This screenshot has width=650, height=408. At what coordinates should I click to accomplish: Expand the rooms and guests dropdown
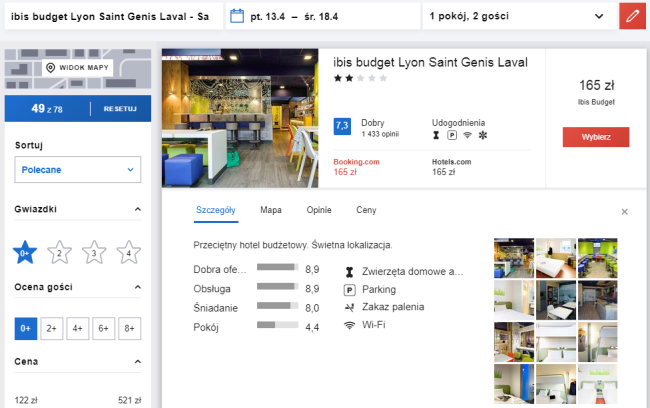coord(516,16)
